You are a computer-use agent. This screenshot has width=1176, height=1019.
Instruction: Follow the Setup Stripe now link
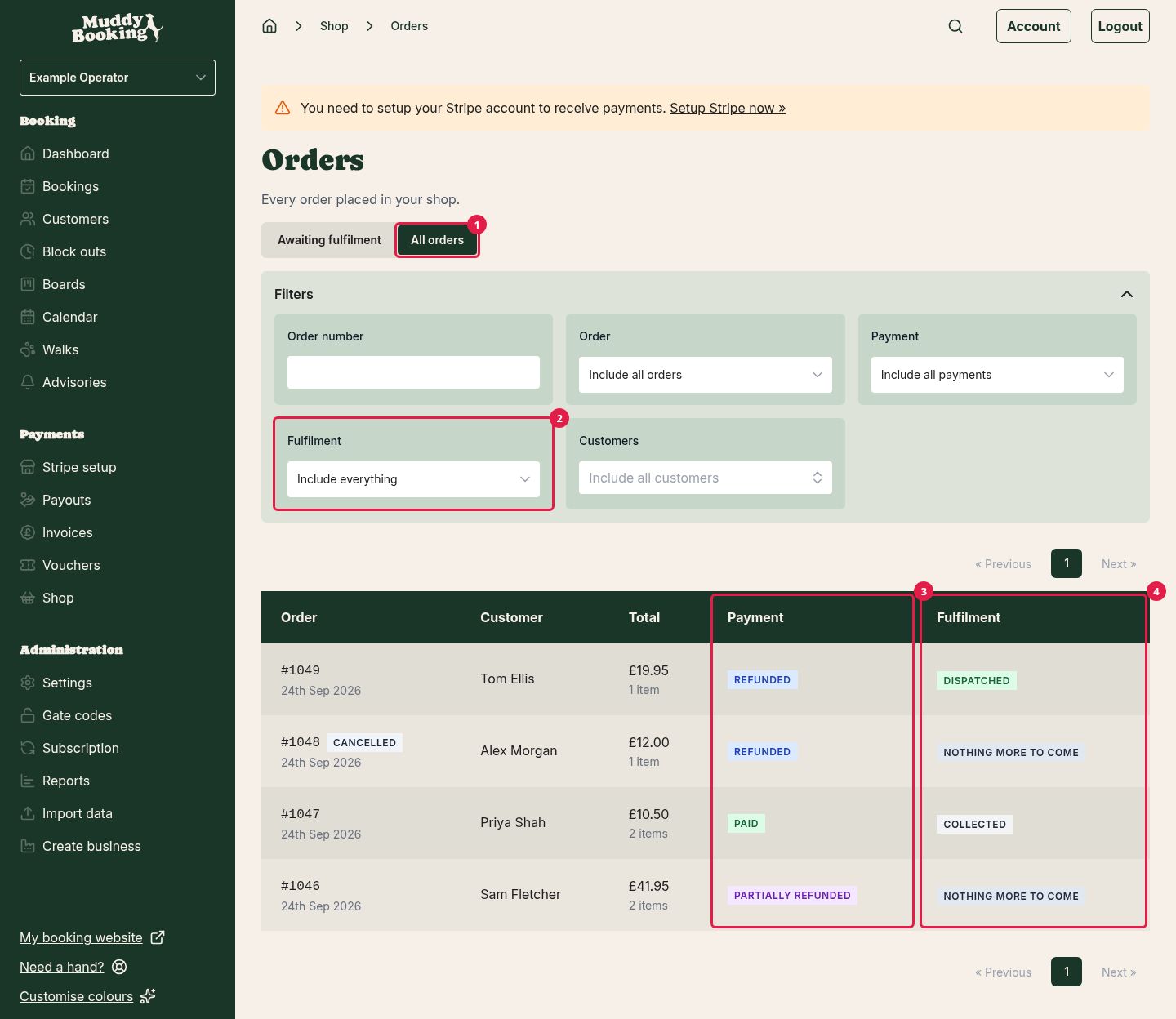point(728,108)
